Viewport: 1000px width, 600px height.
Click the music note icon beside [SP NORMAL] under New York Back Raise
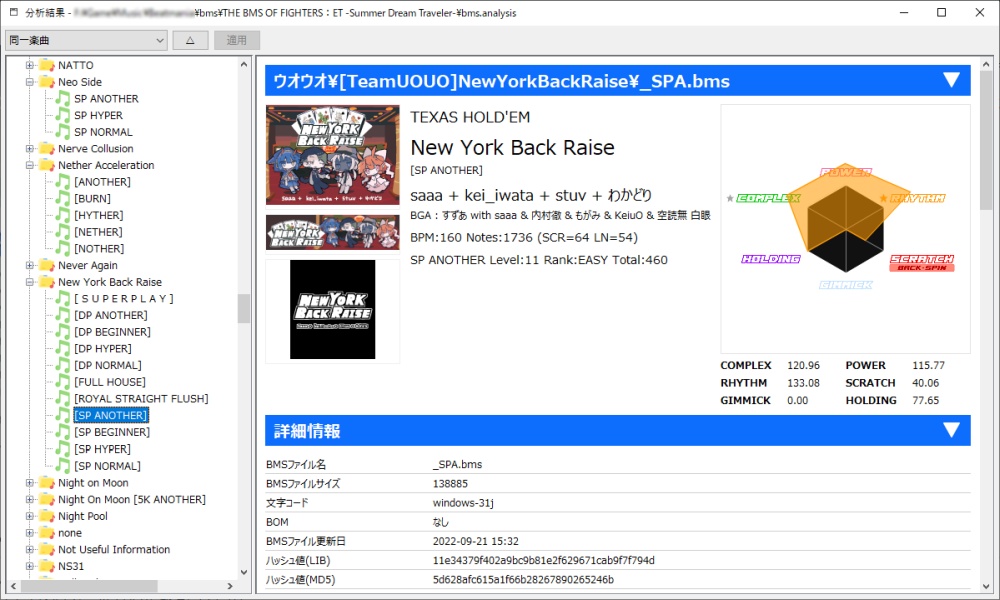[62, 465]
